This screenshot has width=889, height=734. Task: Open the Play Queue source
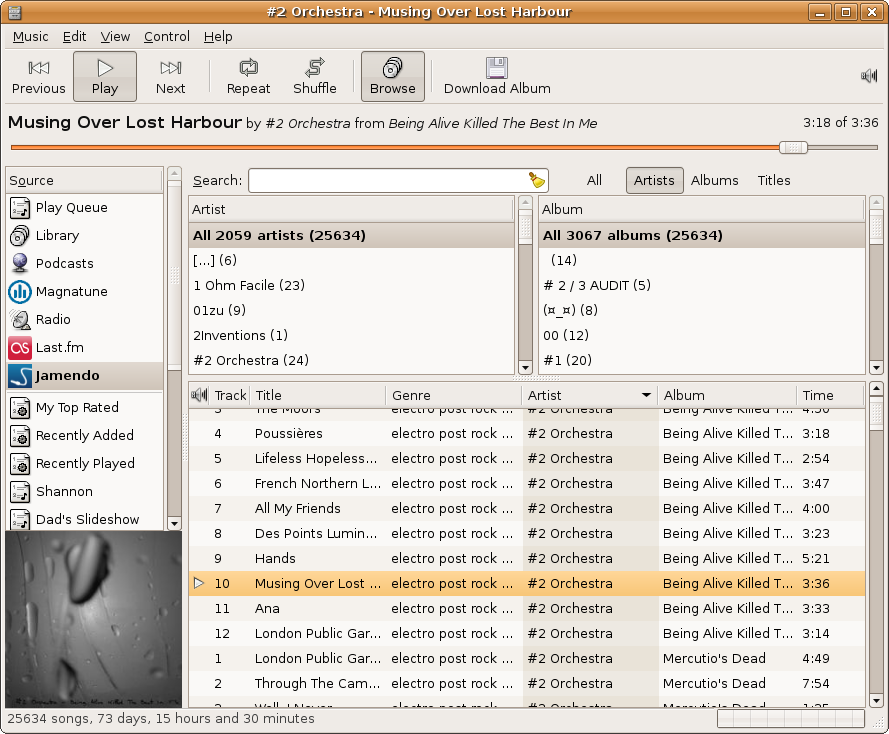pyautogui.click(x=85, y=208)
